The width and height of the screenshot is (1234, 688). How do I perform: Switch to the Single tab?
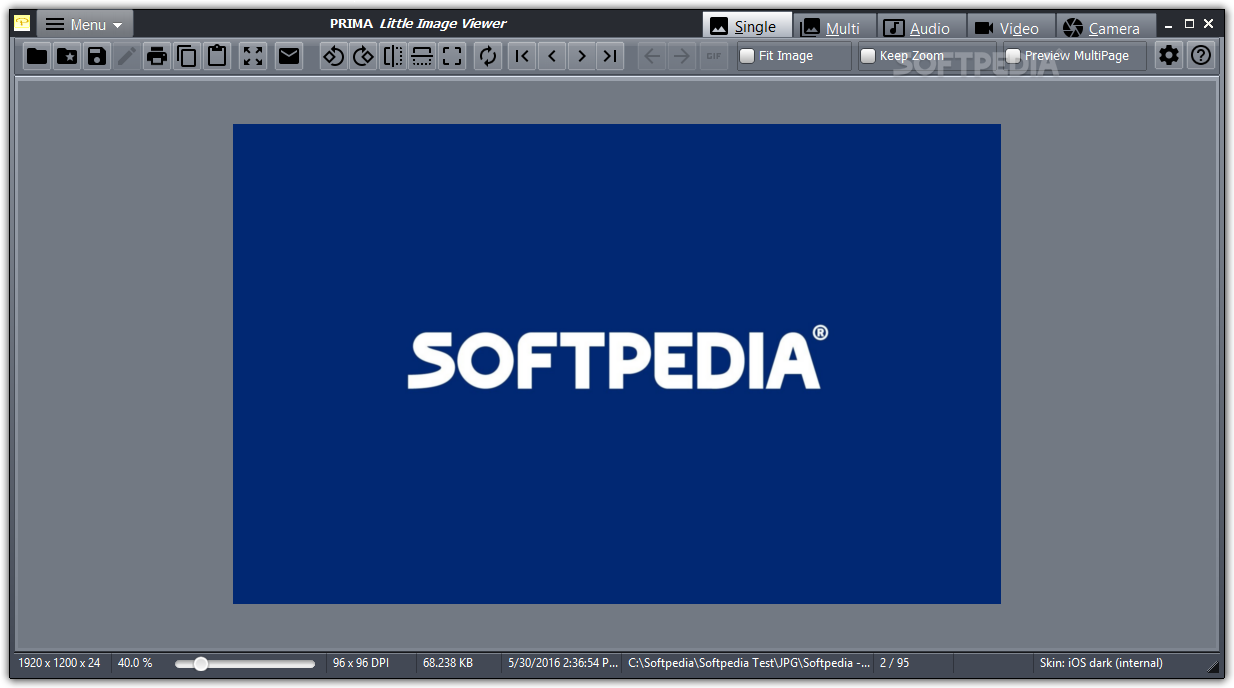[x=747, y=26]
